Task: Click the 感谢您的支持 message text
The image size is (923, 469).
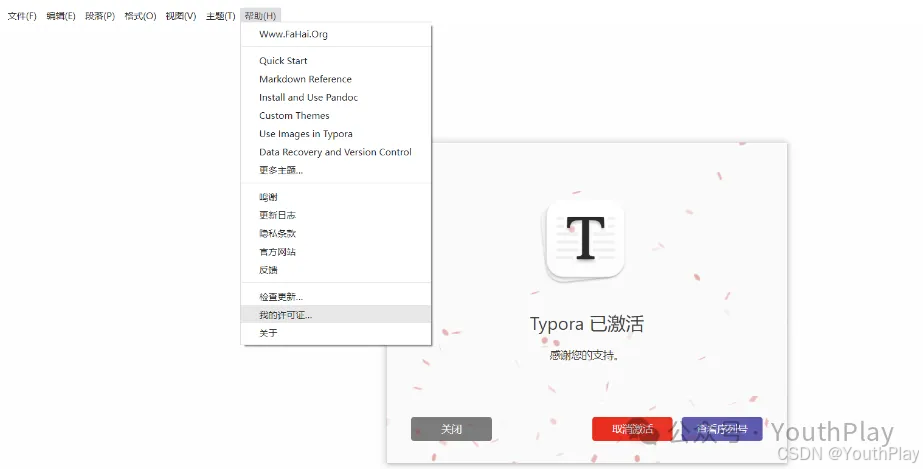Action: pos(584,355)
